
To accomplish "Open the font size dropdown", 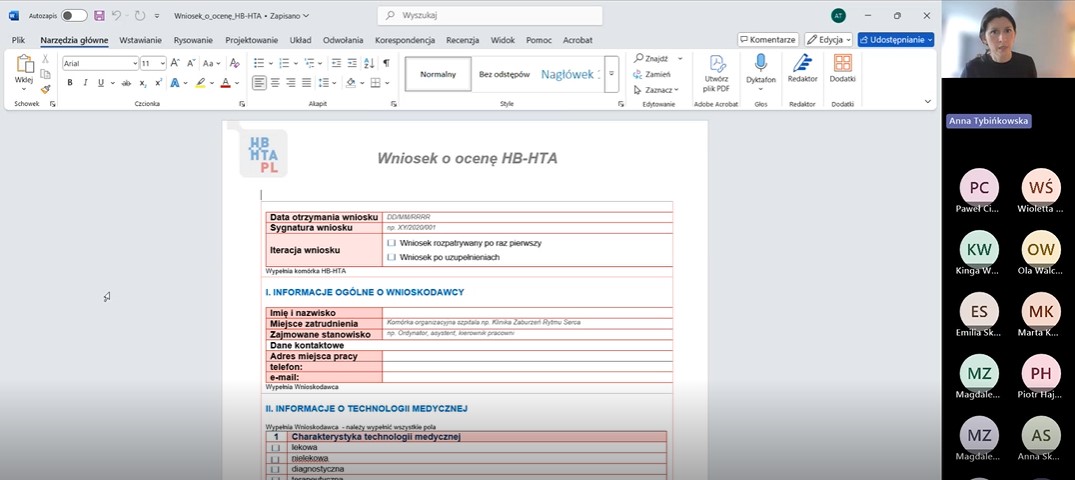I will 162,63.
